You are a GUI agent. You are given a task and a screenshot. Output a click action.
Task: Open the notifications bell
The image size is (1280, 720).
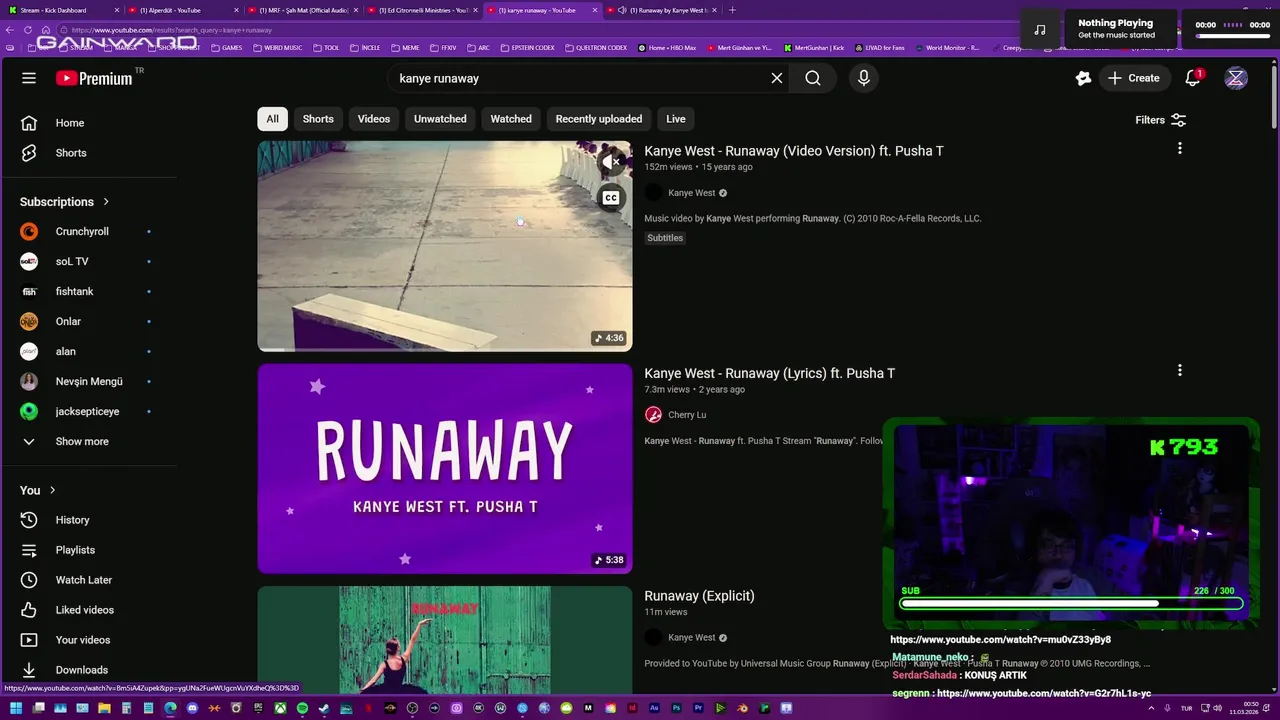tap(1193, 78)
